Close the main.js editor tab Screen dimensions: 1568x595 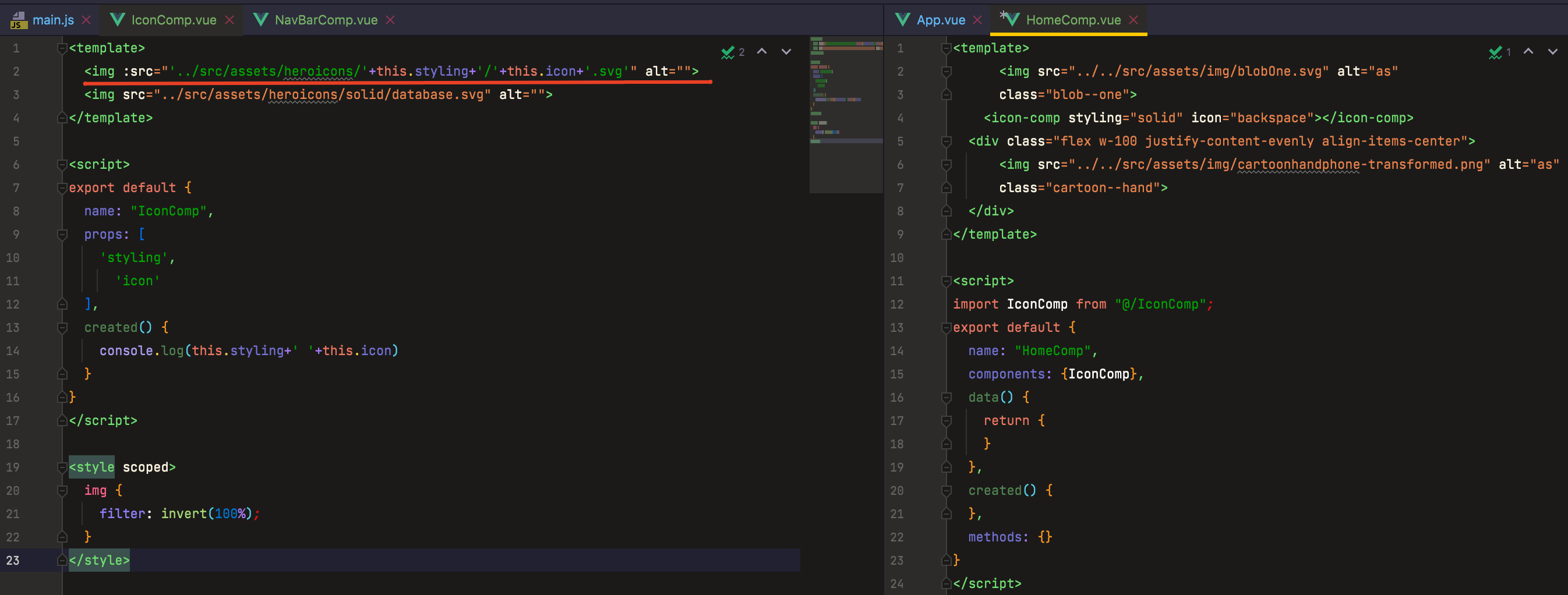(x=86, y=20)
